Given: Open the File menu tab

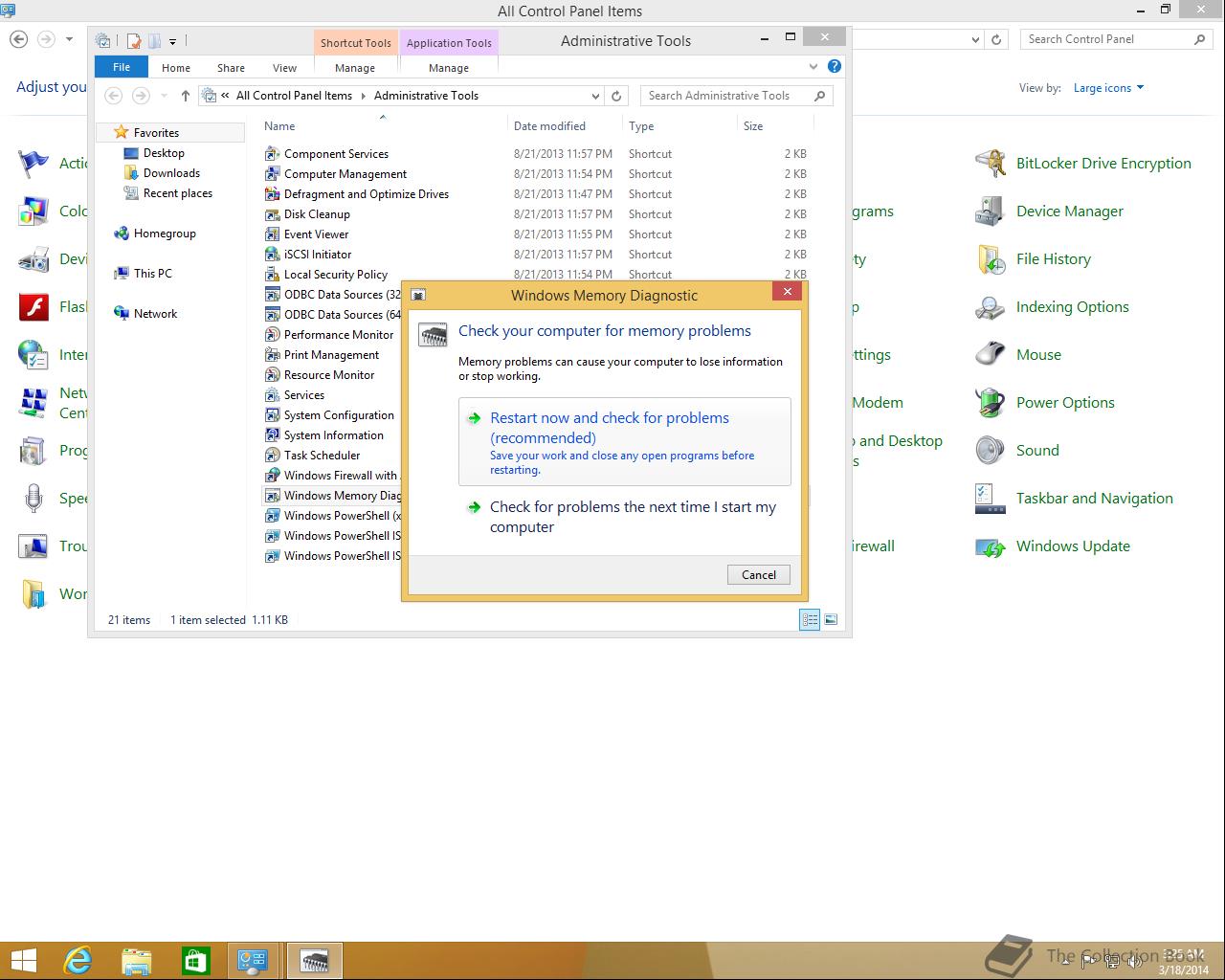Looking at the screenshot, I should tap(122, 67).
